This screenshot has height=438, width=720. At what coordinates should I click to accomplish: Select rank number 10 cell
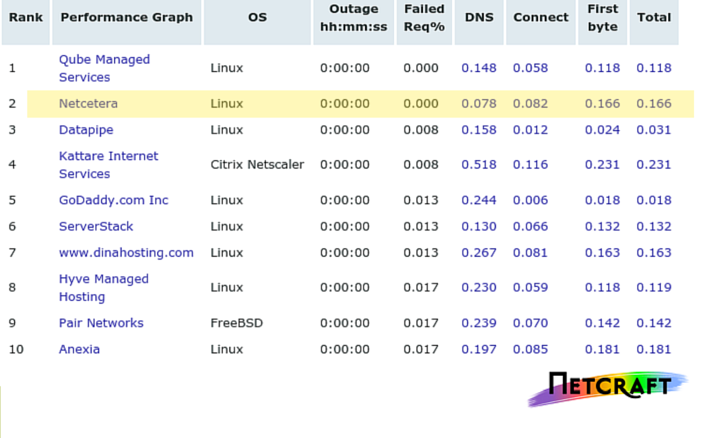[x=16, y=349]
